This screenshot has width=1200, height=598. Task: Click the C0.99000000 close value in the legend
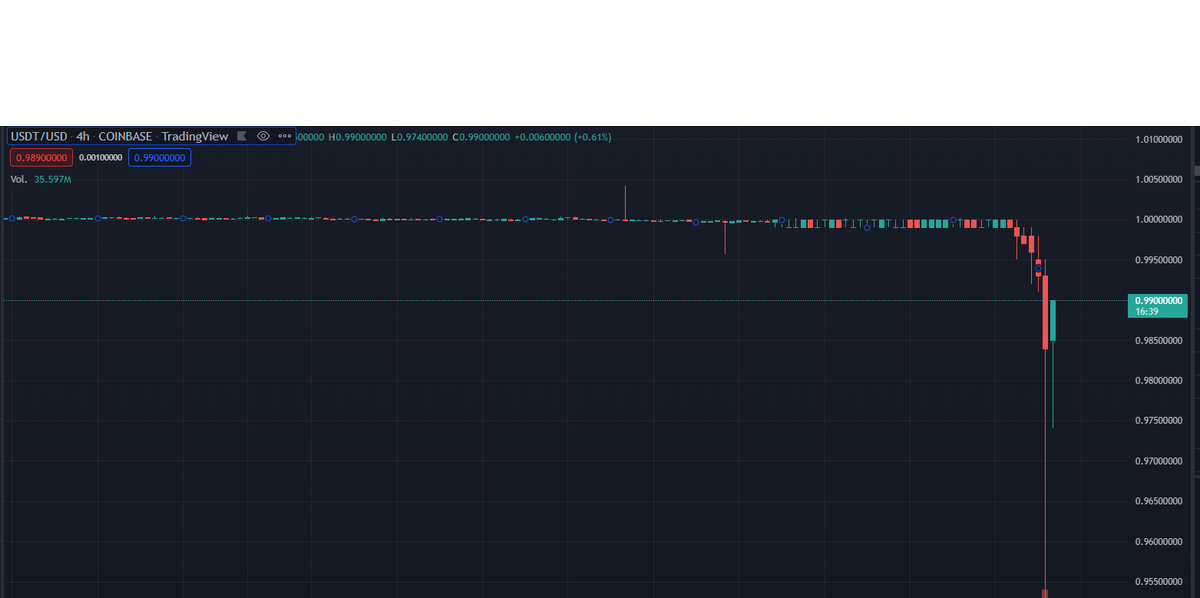482,136
